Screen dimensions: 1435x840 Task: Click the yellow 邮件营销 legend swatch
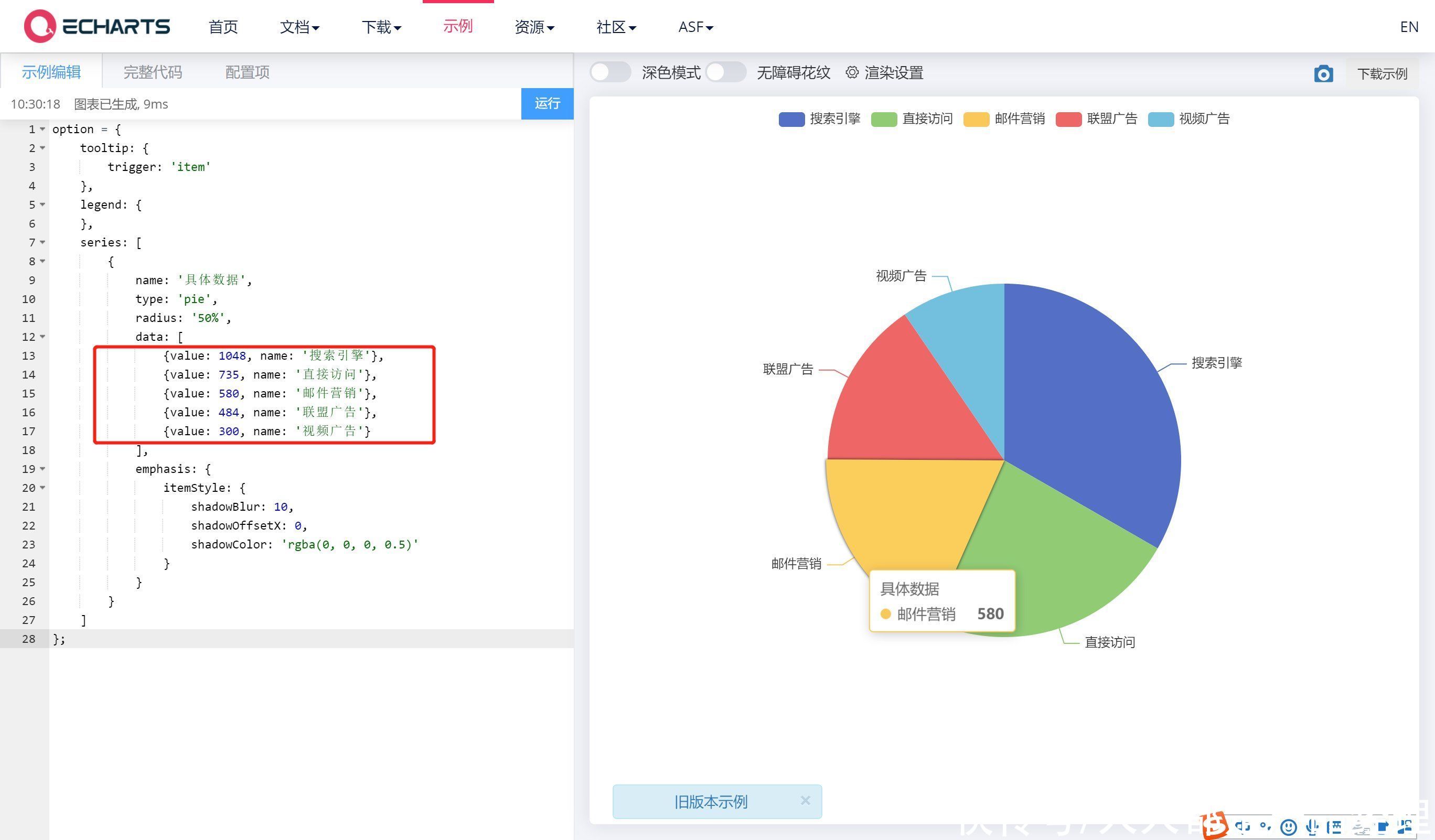click(976, 119)
